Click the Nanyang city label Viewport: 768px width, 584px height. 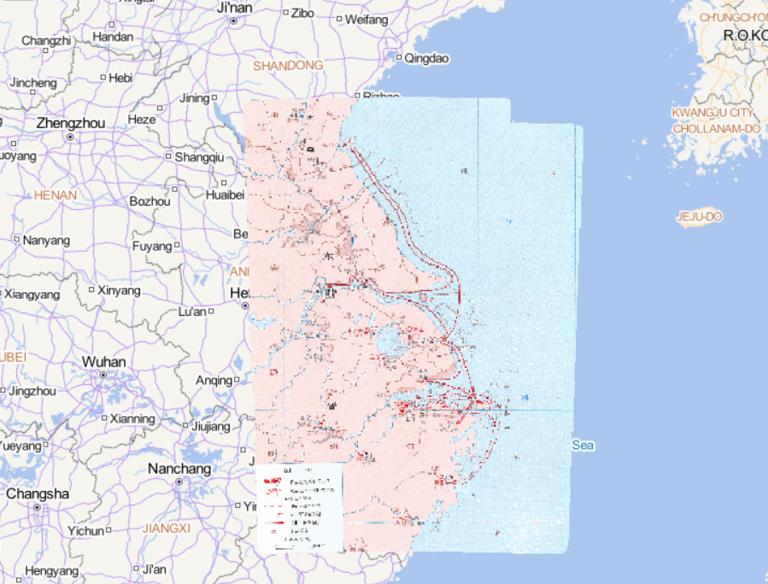47,241
